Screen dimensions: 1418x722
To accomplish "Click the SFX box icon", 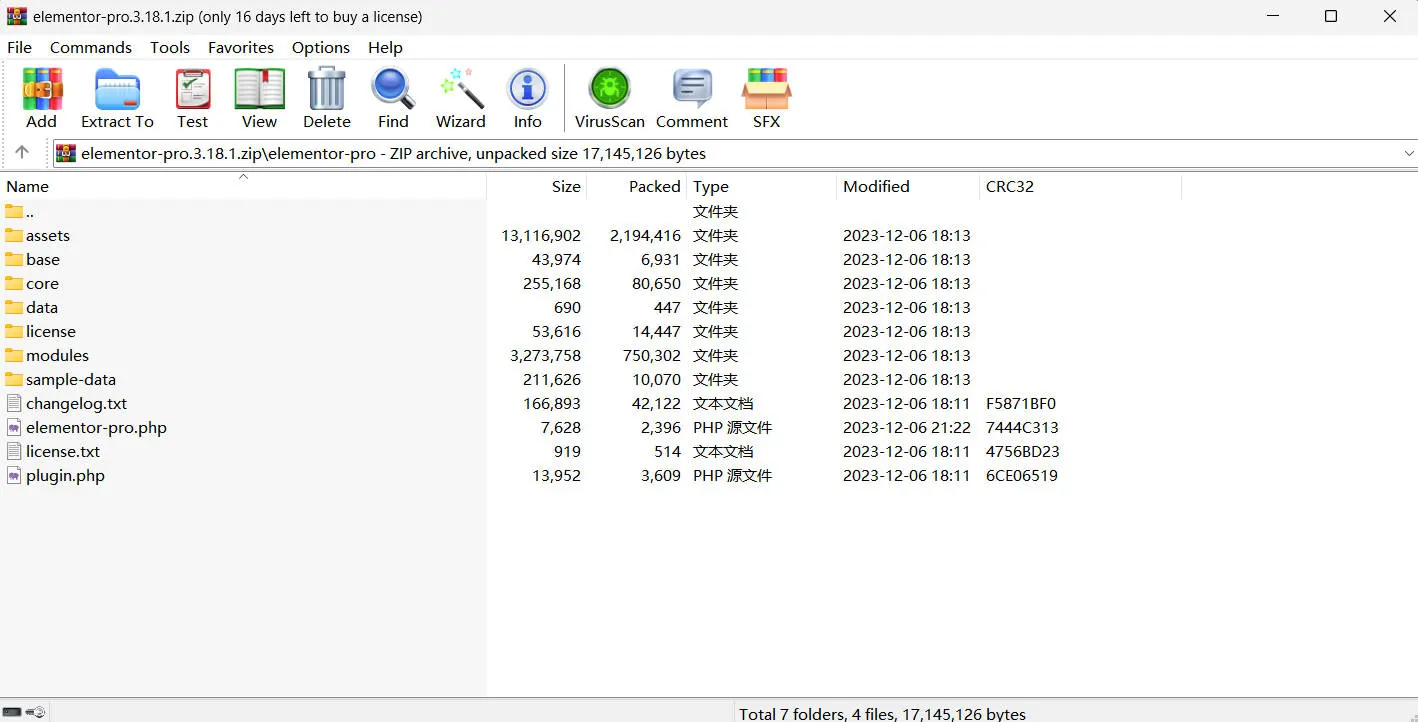I will pos(766,89).
